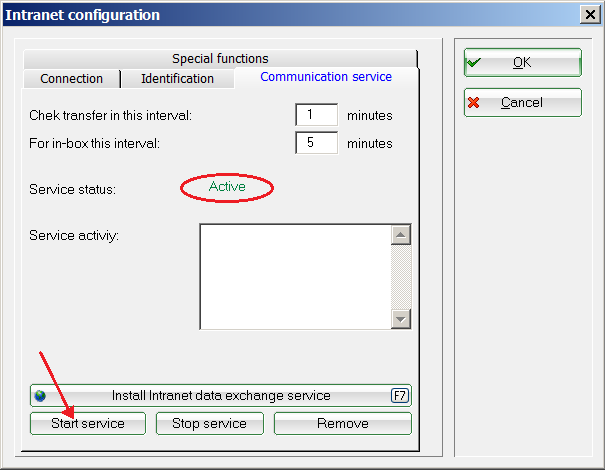The image size is (605, 470).
Task: Click the globe icon on Install button
Action: coord(40,396)
